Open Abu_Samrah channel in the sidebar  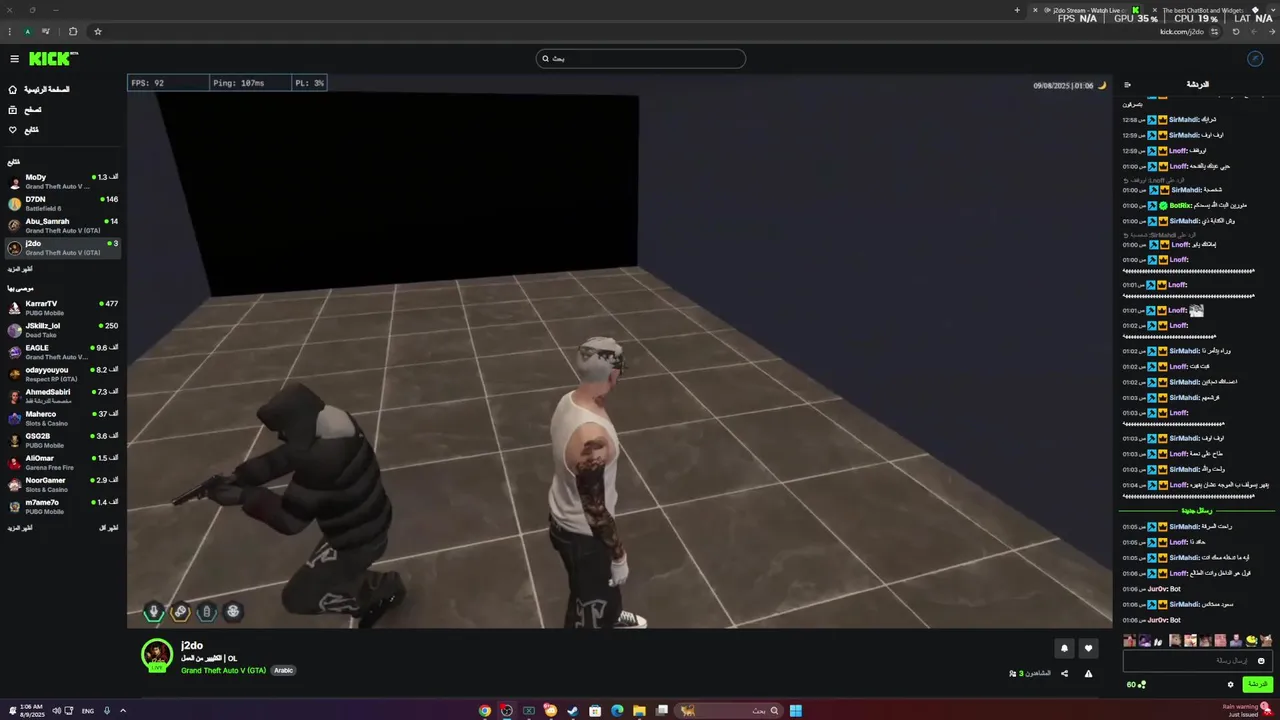point(64,225)
